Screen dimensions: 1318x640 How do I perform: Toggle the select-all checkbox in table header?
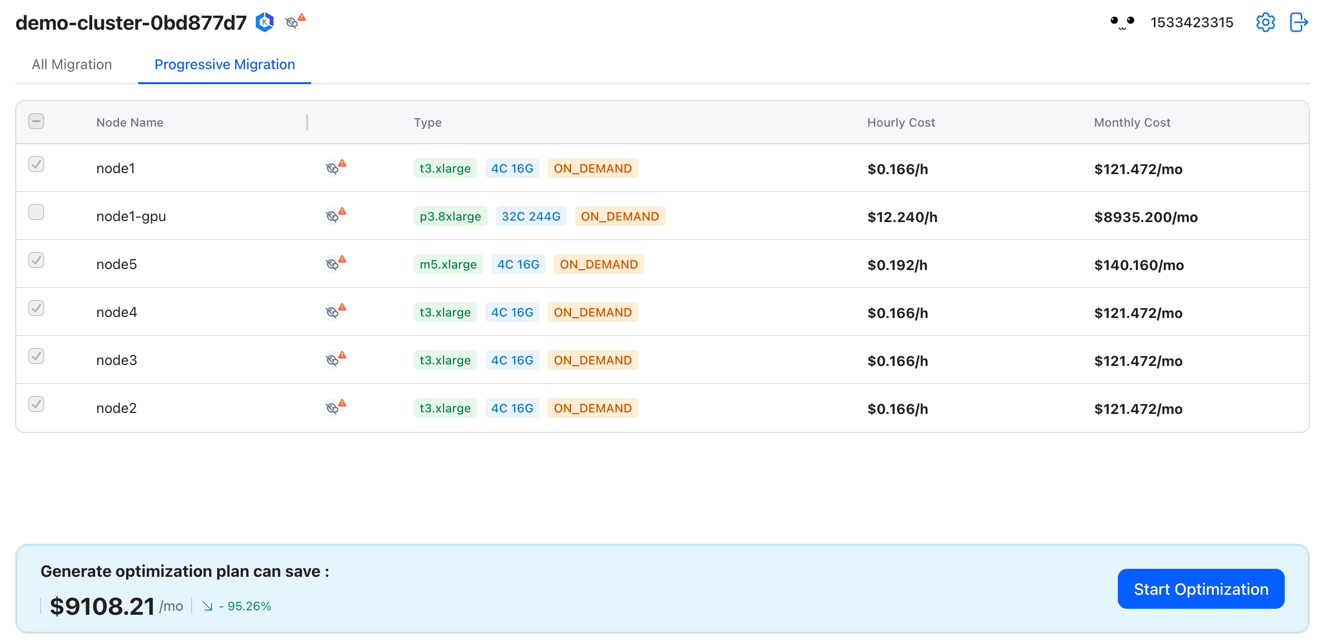[x=36, y=121]
